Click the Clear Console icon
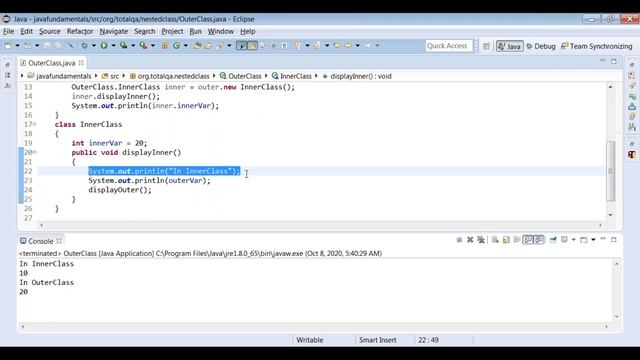 point(495,240)
